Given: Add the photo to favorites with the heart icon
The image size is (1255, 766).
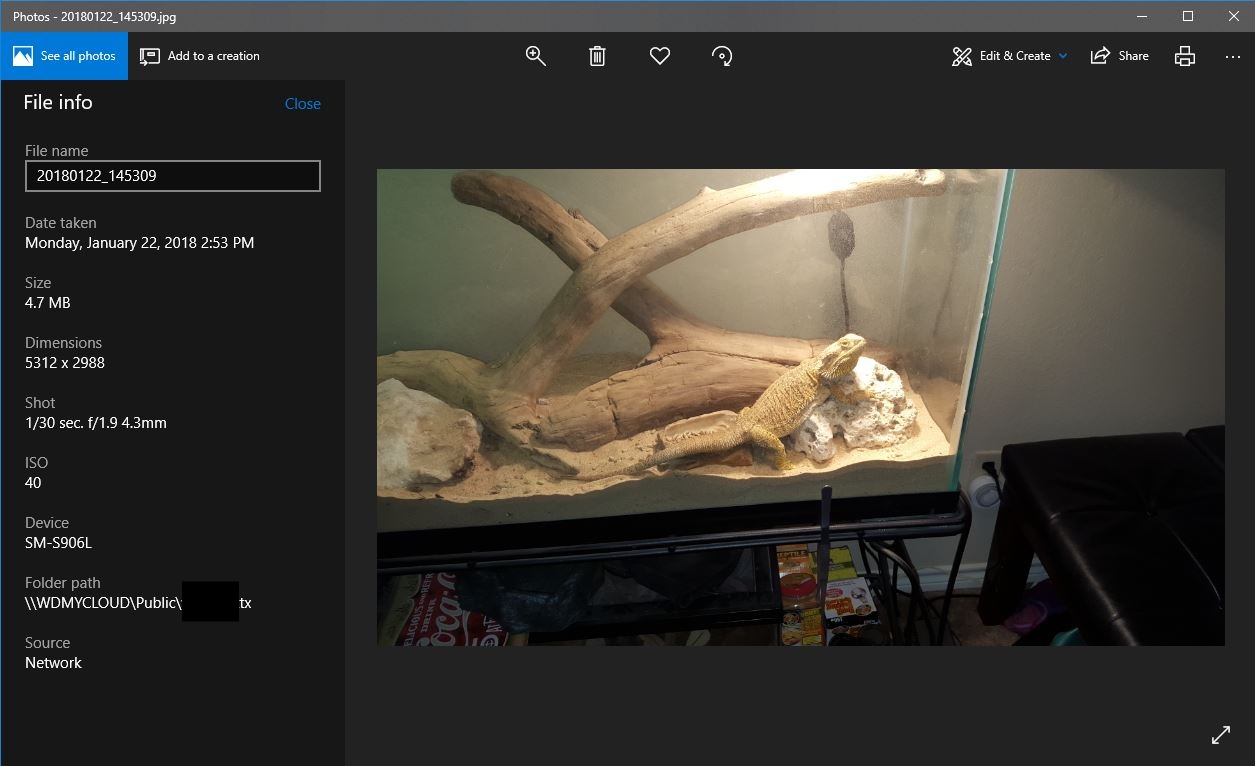Looking at the screenshot, I should (x=660, y=56).
